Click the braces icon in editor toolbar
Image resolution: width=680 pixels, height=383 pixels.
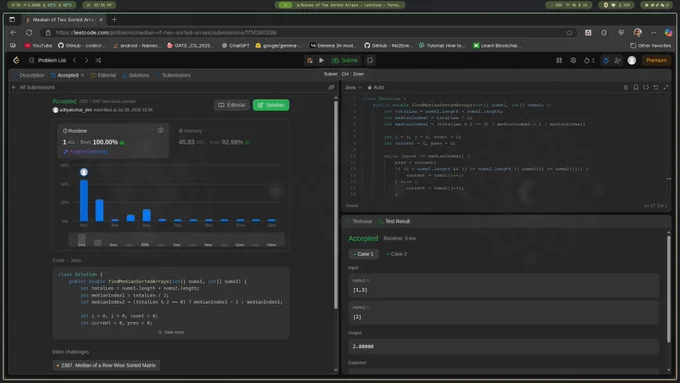point(646,87)
